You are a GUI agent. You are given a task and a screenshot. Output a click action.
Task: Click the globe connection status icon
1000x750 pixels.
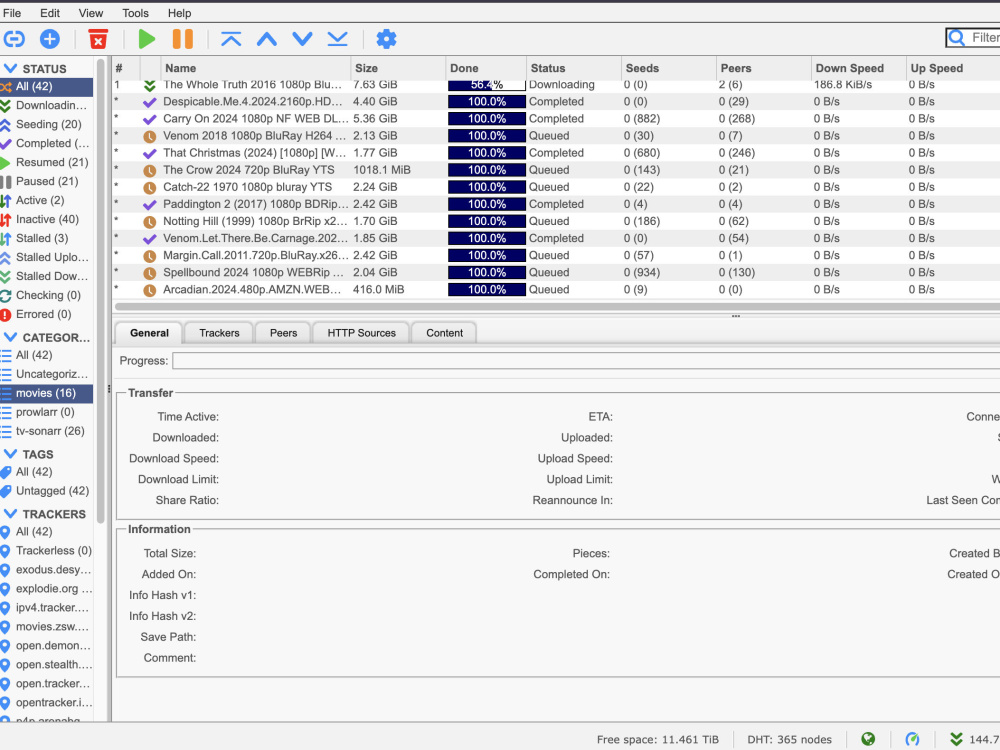point(867,739)
